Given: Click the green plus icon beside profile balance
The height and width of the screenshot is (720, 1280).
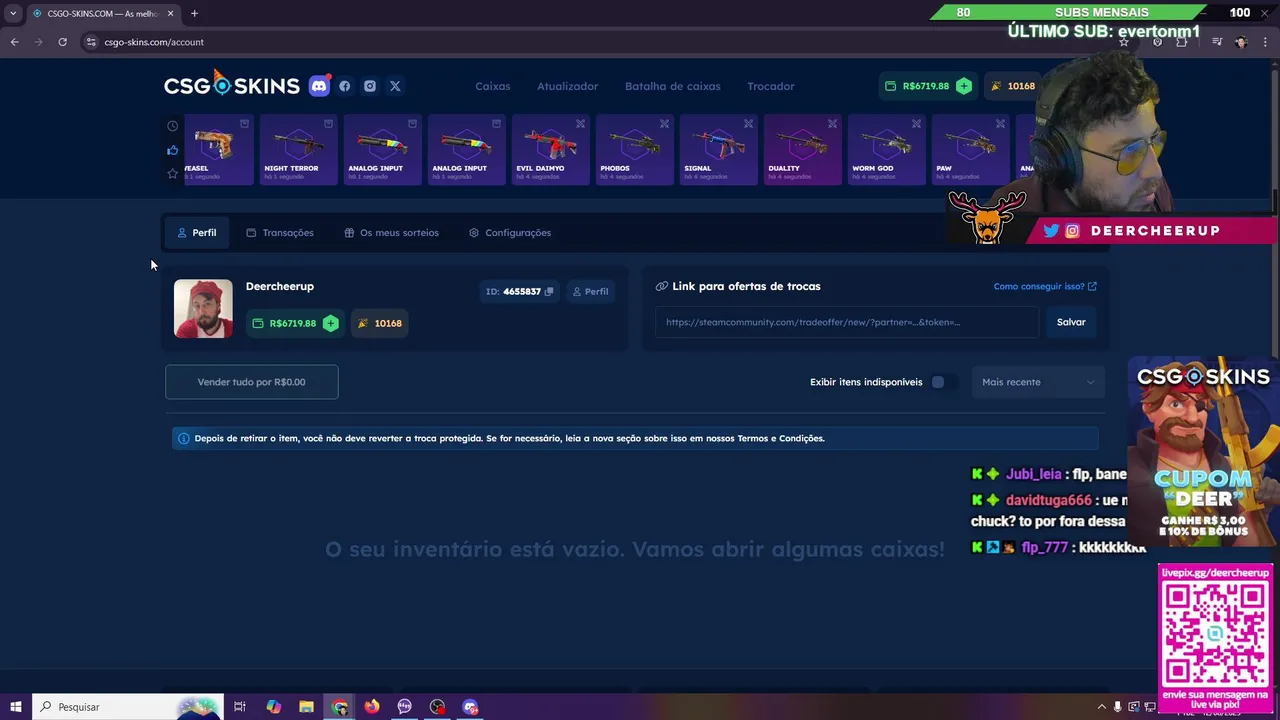Looking at the screenshot, I should point(331,323).
